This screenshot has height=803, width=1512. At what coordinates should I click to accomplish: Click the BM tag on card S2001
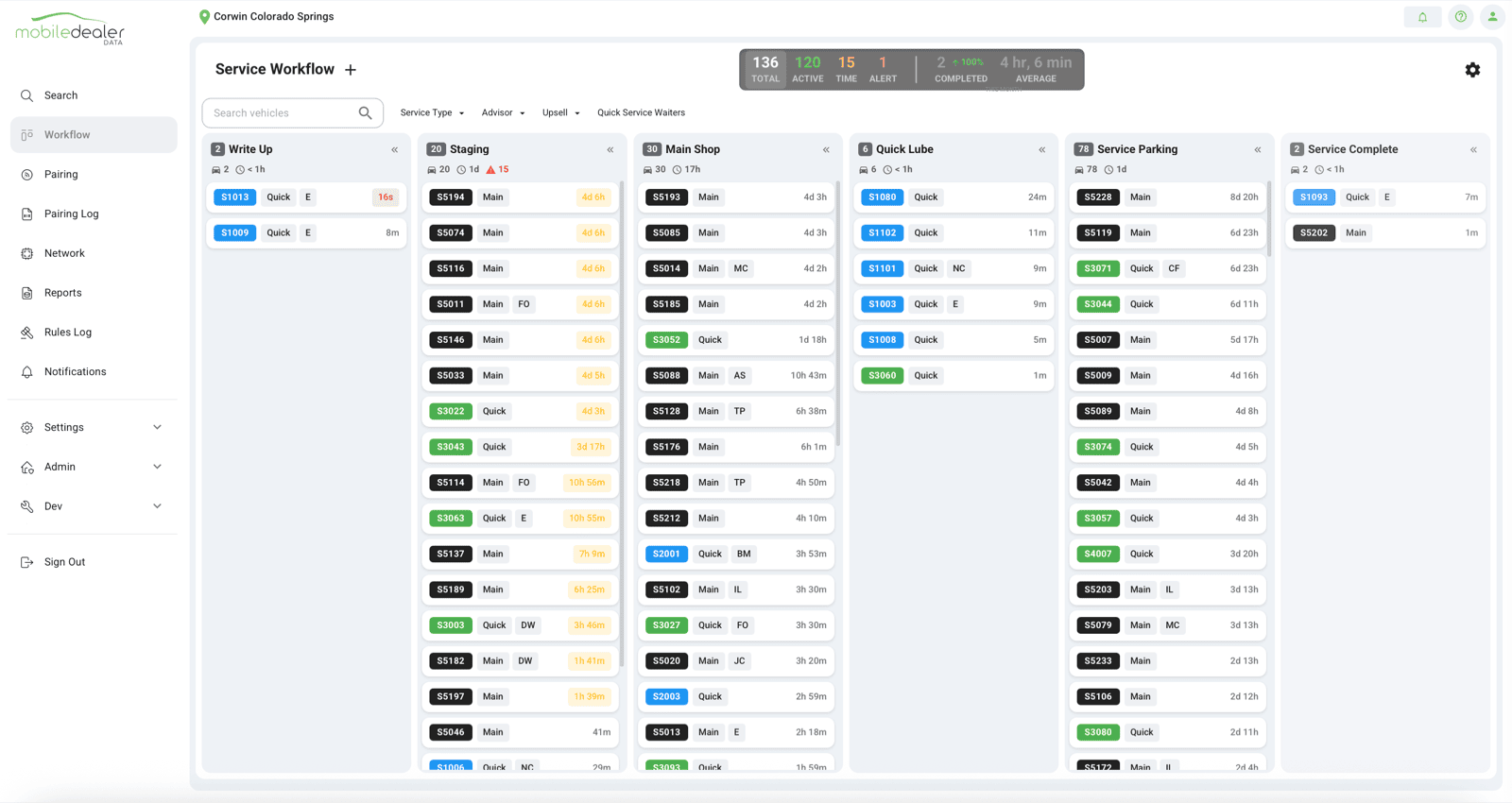pyautogui.click(x=744, y=555)
